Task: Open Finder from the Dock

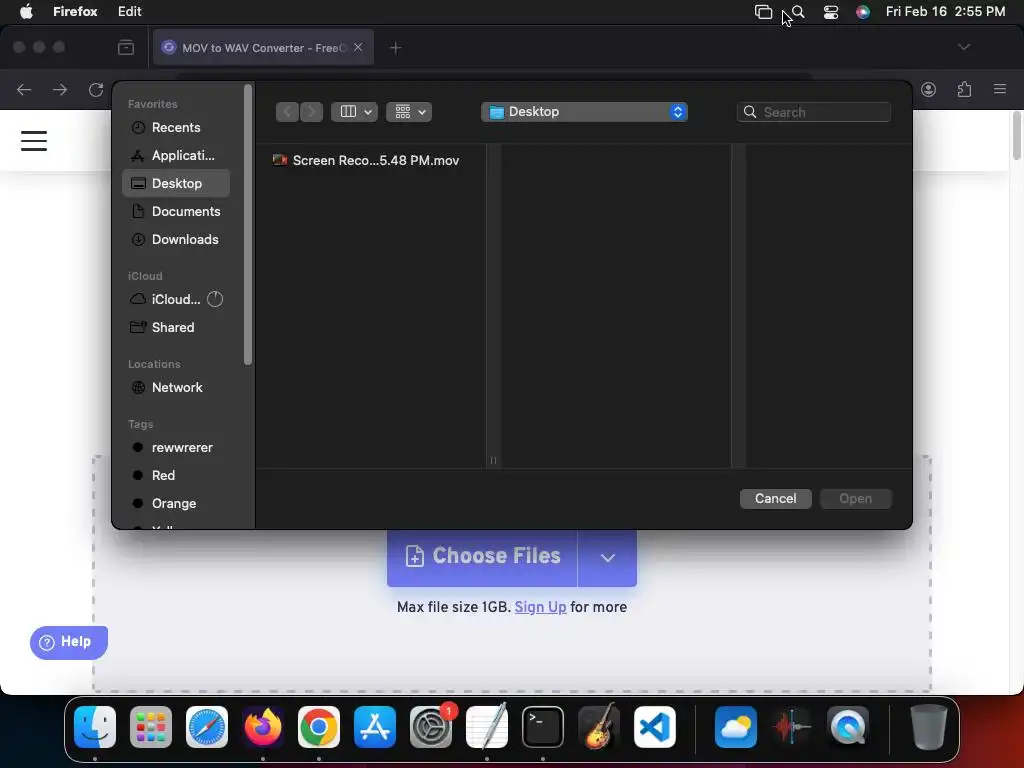Action: pos(95,727)
